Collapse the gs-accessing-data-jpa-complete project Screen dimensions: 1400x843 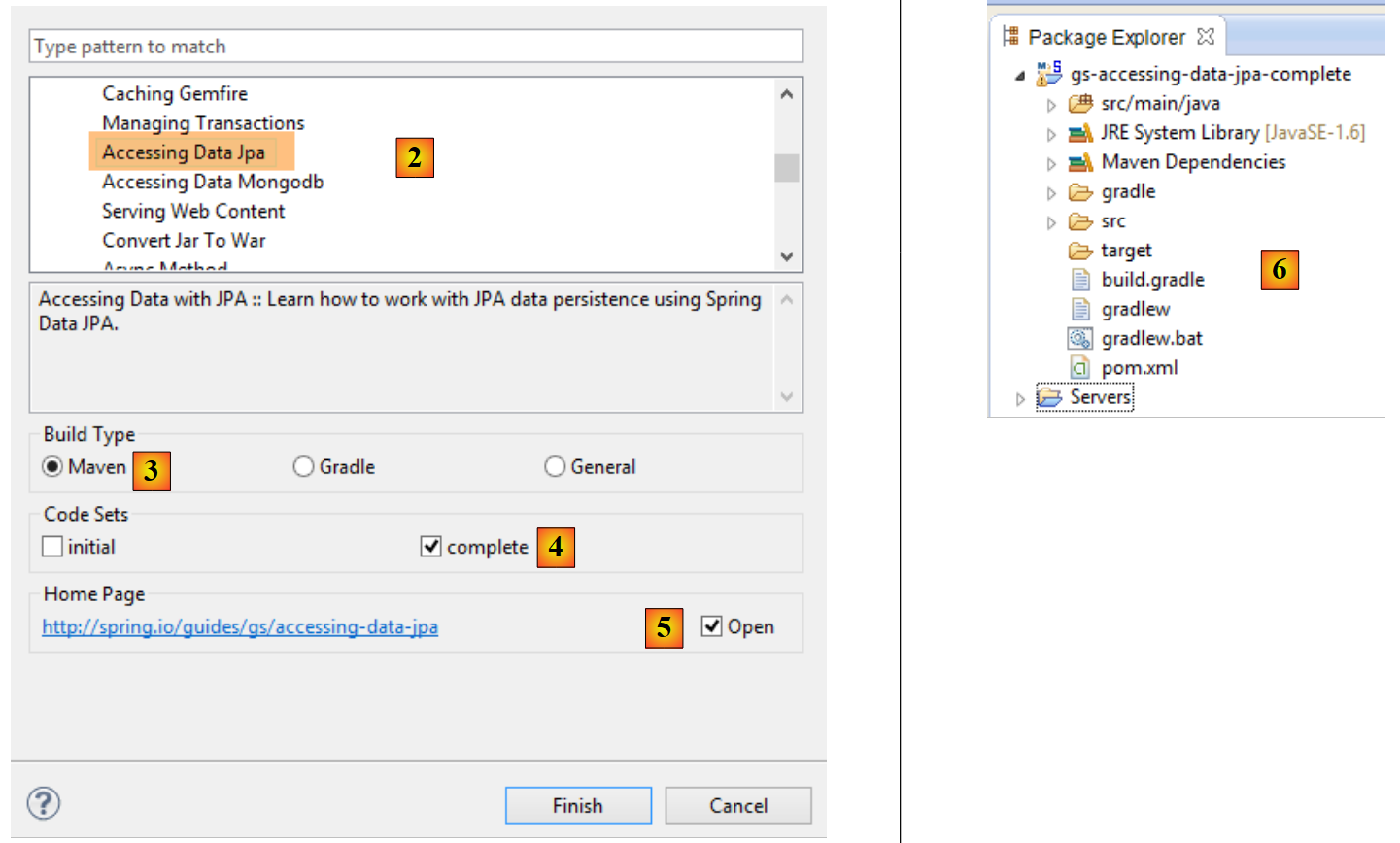[x=1020, y=76]
